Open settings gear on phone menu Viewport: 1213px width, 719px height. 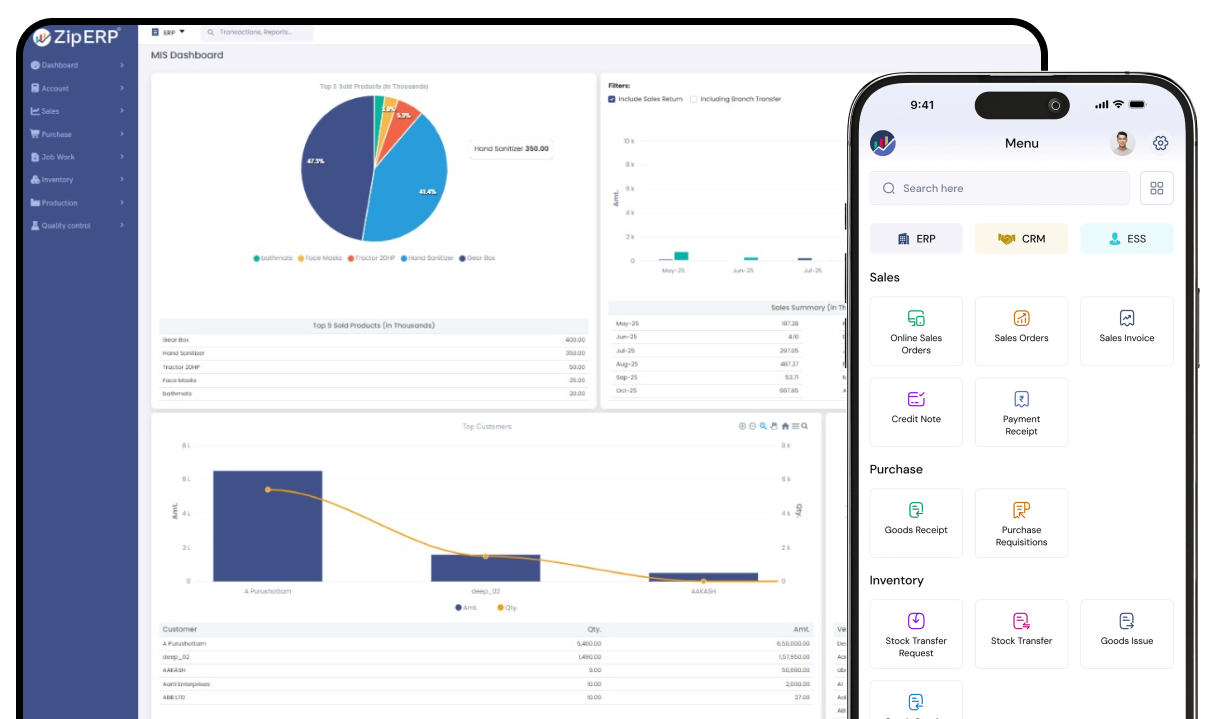point(1160,143)
